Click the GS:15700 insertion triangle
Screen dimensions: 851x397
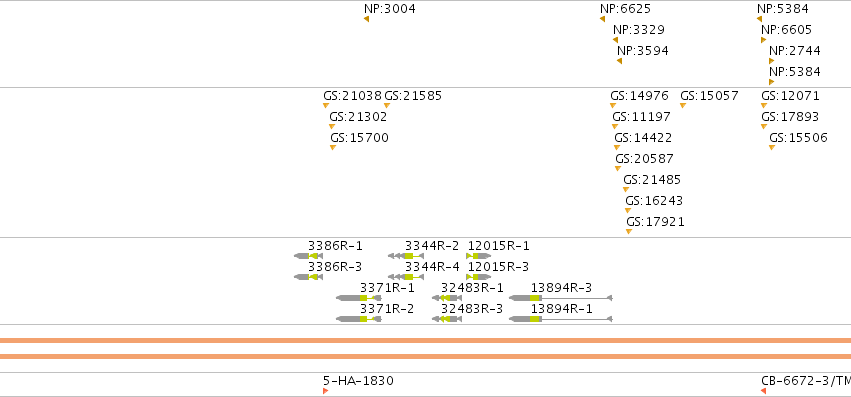pyautogui.click(x=333, y=148)
